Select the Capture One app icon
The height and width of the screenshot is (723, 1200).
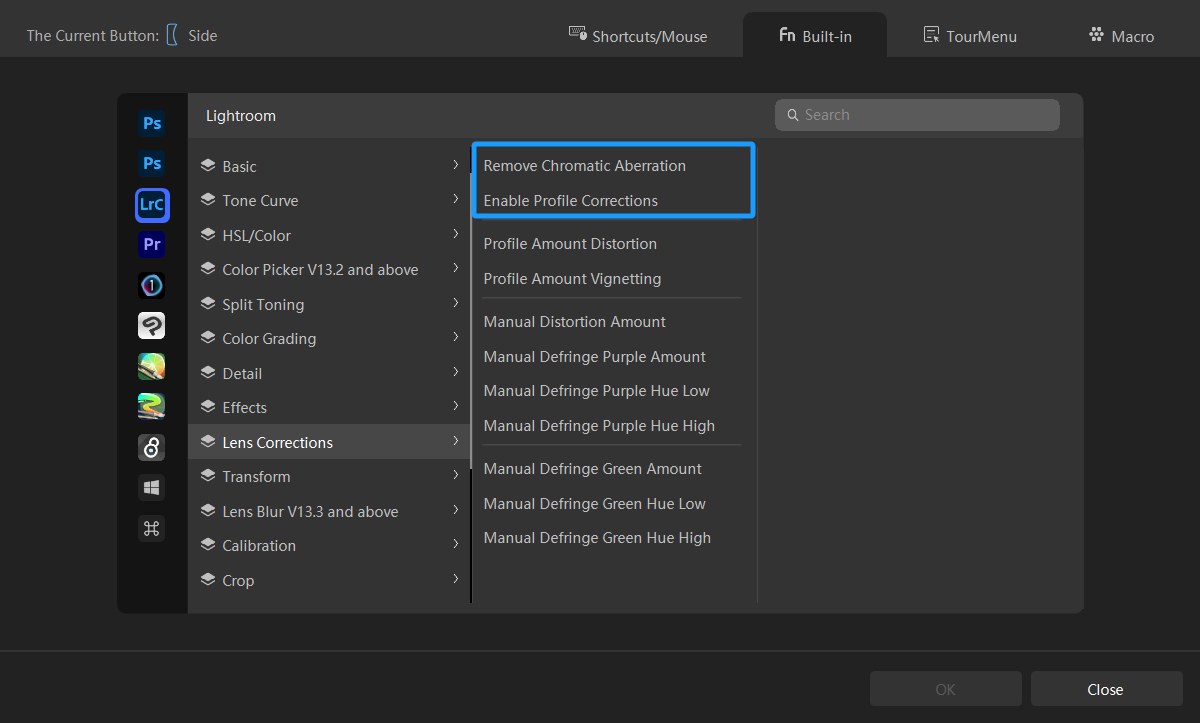(152, 286)
